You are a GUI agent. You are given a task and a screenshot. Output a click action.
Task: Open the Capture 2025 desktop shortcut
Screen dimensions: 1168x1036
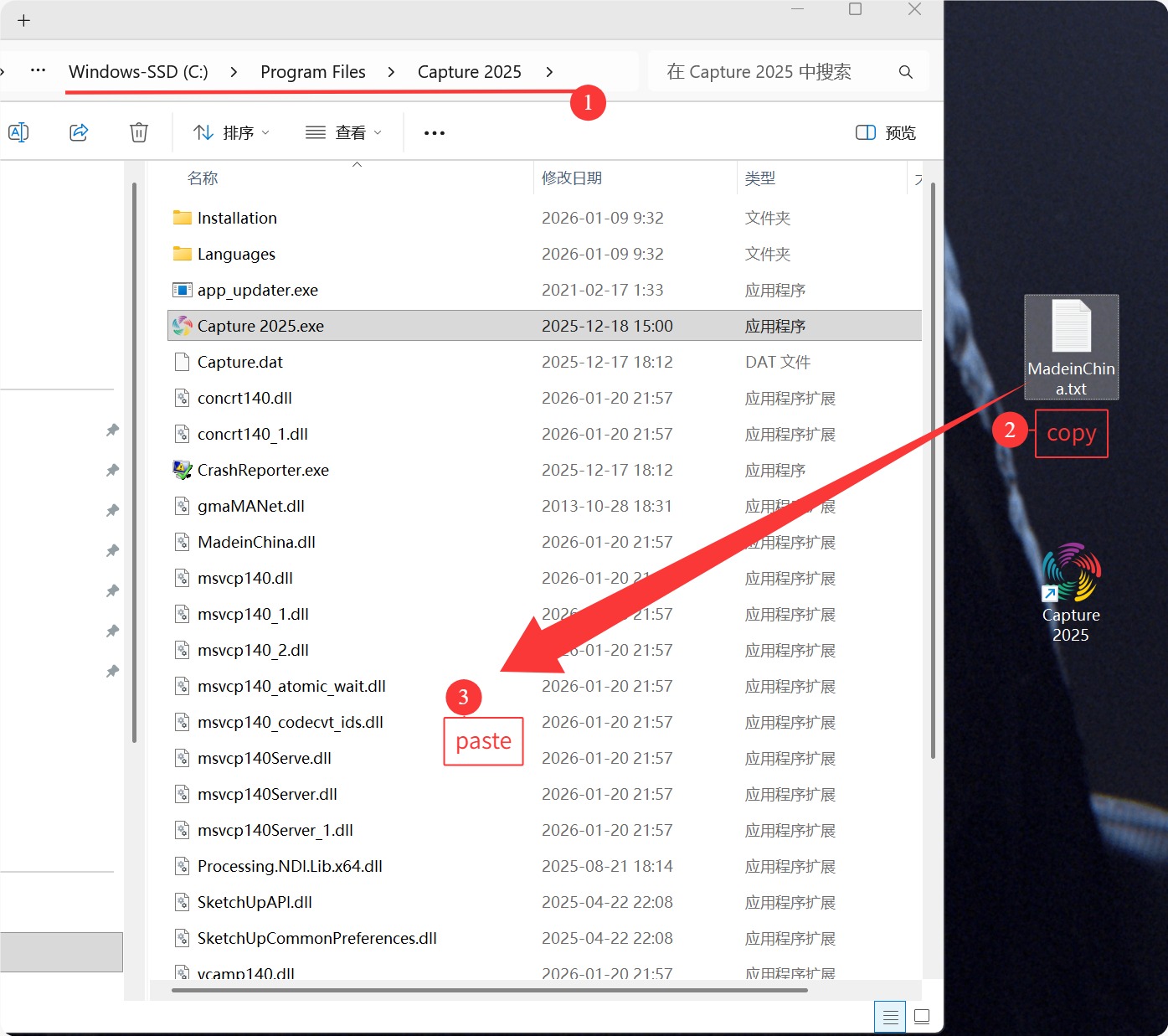click(x=1071, y=591)
